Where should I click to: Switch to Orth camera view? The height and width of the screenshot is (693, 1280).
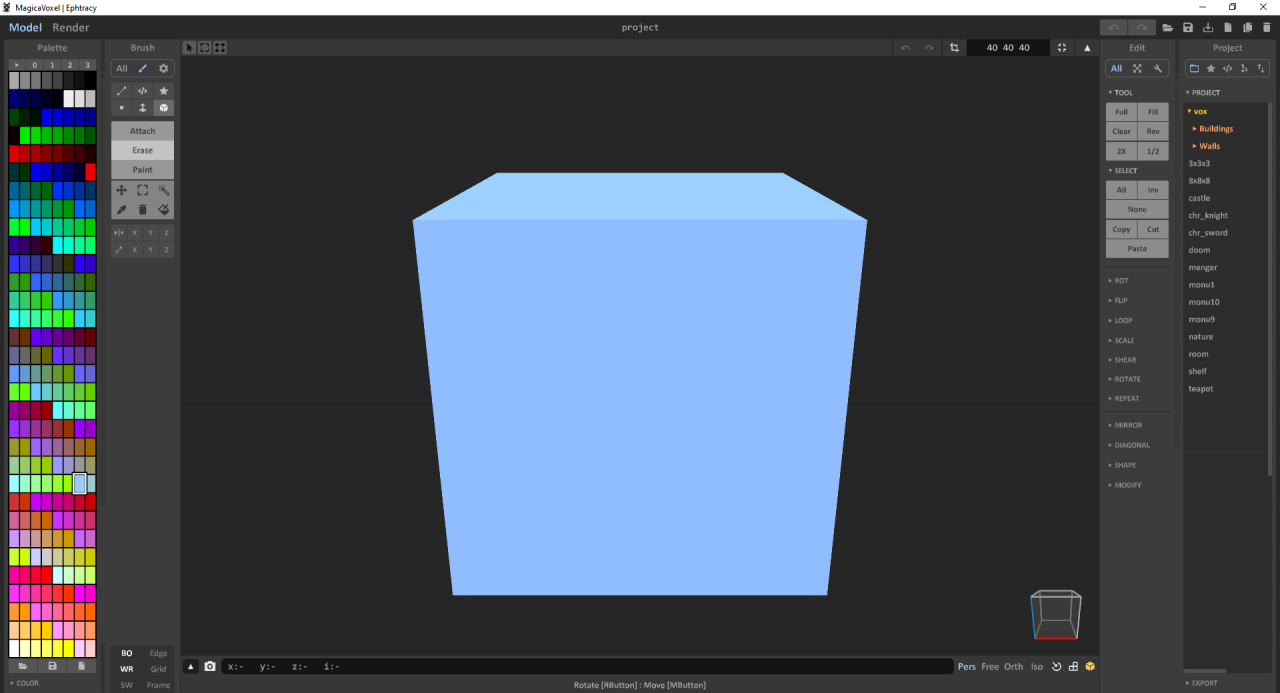pyautogui.click(x=1013, y=666)
